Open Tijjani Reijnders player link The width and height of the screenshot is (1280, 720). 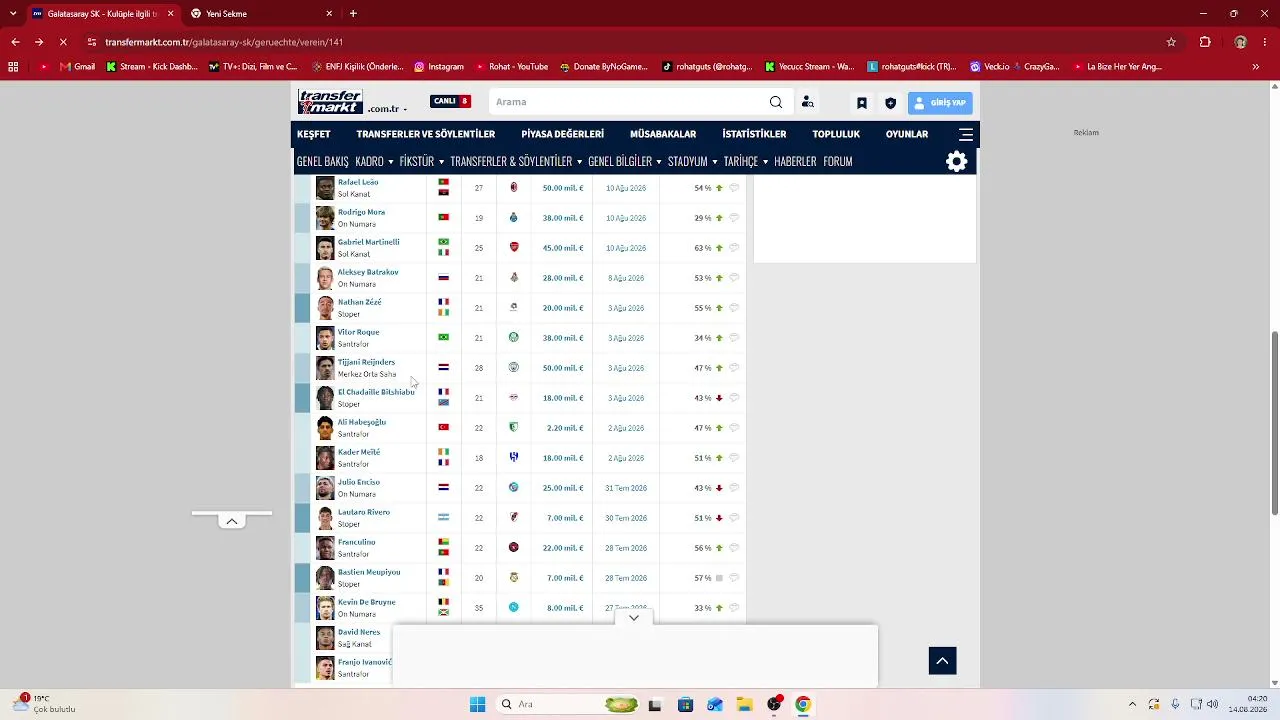(366, 362)
